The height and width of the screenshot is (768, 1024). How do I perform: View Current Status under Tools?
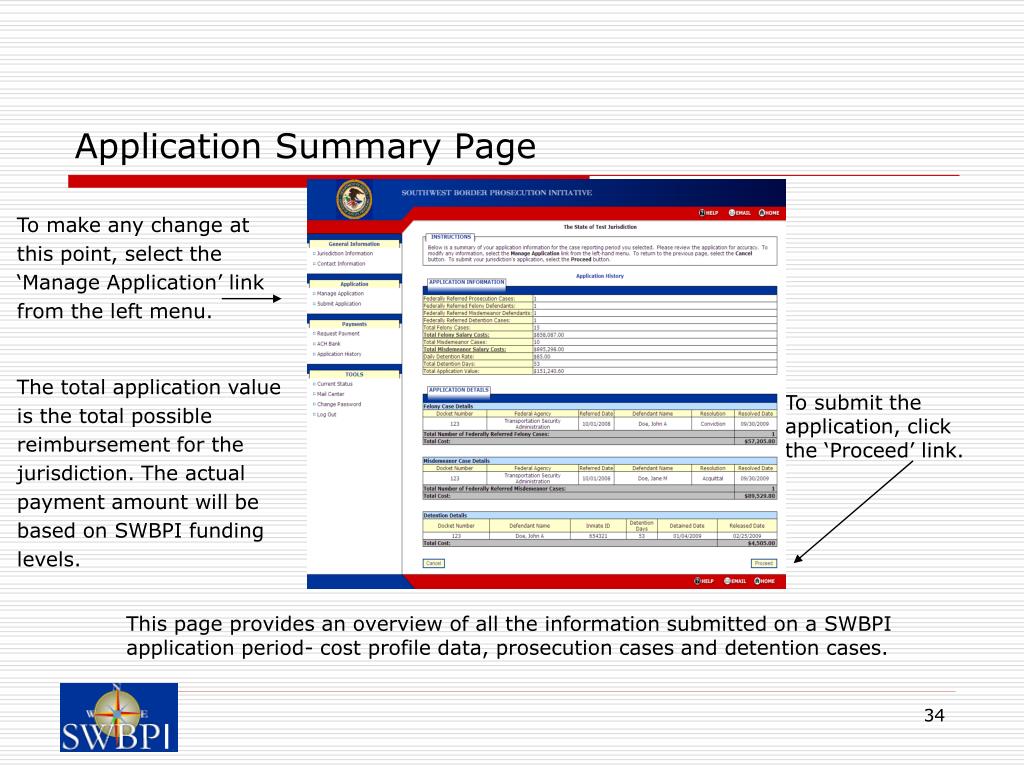coord(334,384)
